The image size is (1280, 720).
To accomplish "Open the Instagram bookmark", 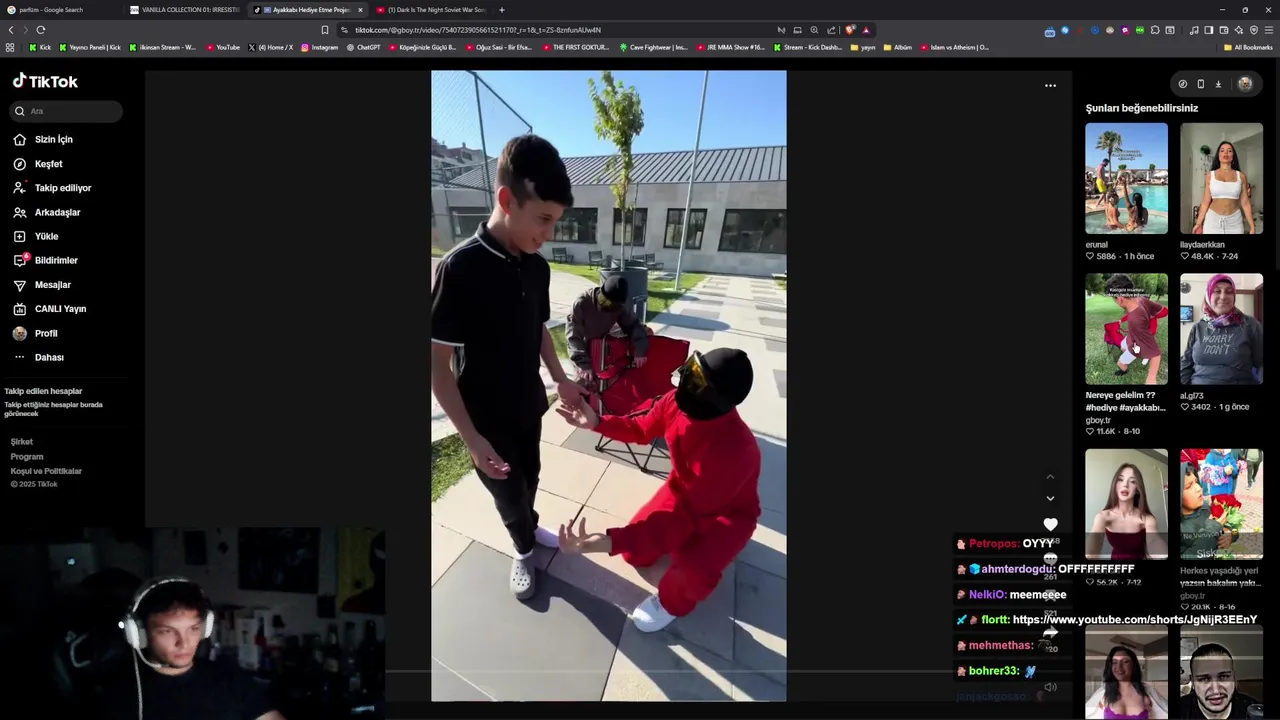I will point(320,47).
